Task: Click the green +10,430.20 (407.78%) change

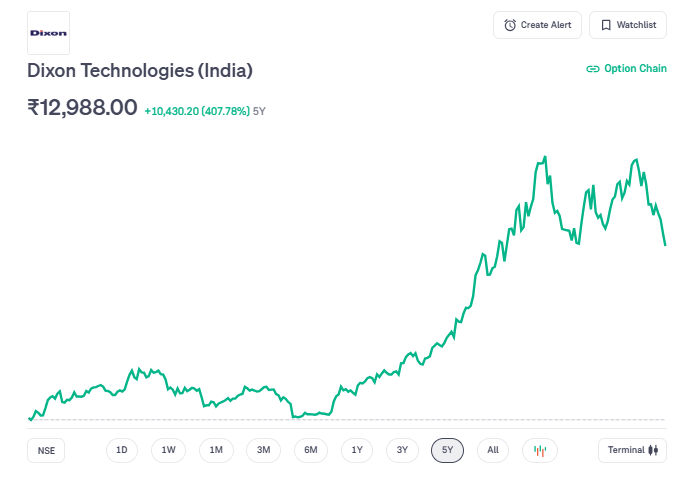Action: click(196, 111)
